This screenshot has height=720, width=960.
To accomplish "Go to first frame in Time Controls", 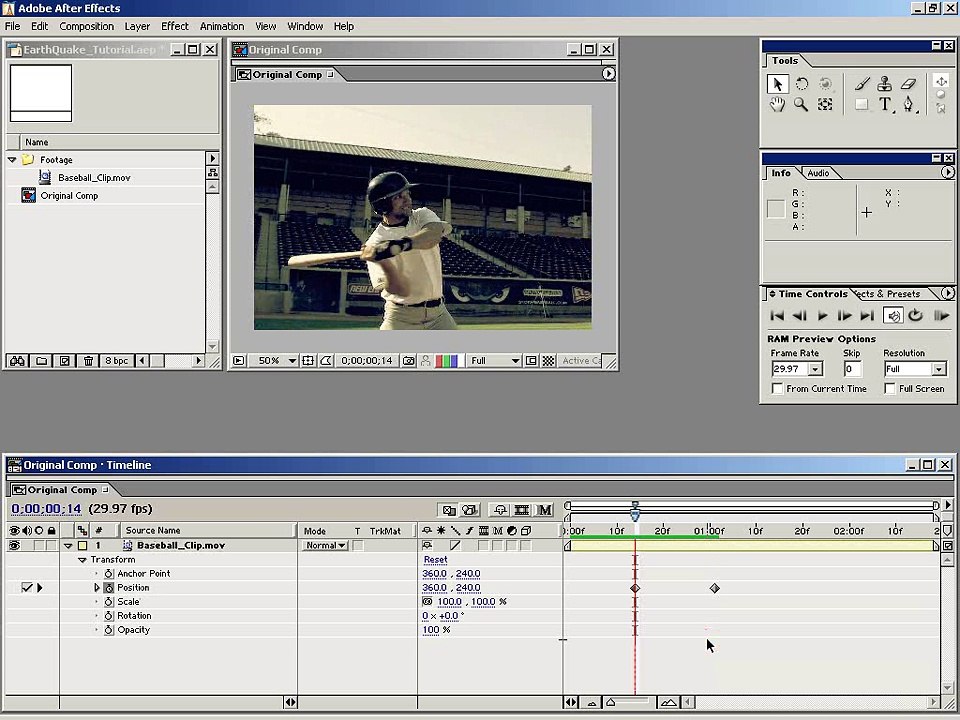I will pos(777,316).
